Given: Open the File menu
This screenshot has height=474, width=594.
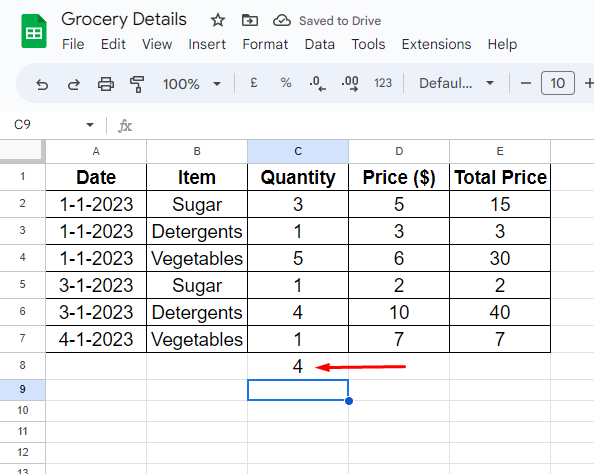Looking at the screenshot, I should [x=73, y=44].
